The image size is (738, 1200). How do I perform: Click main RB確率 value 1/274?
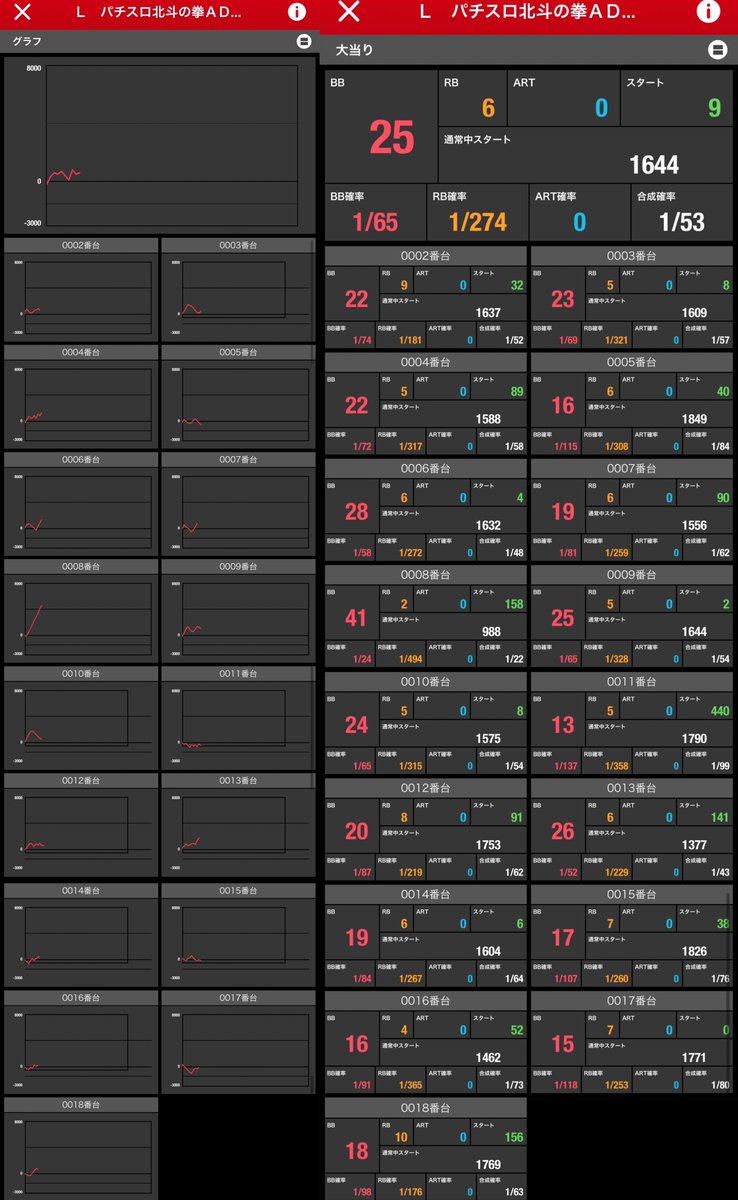click(478, 222)
